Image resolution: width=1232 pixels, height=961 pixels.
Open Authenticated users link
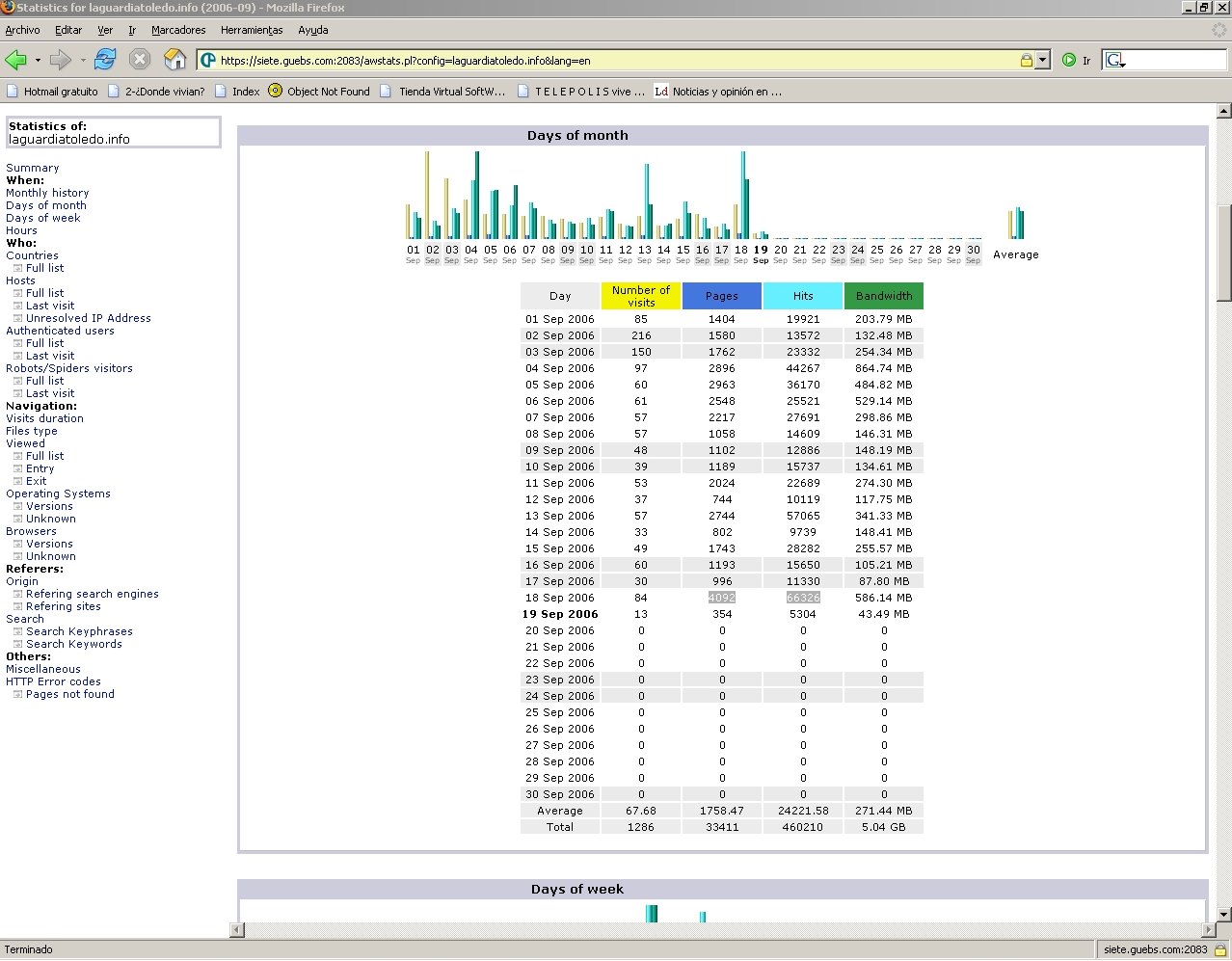(60, 331)
